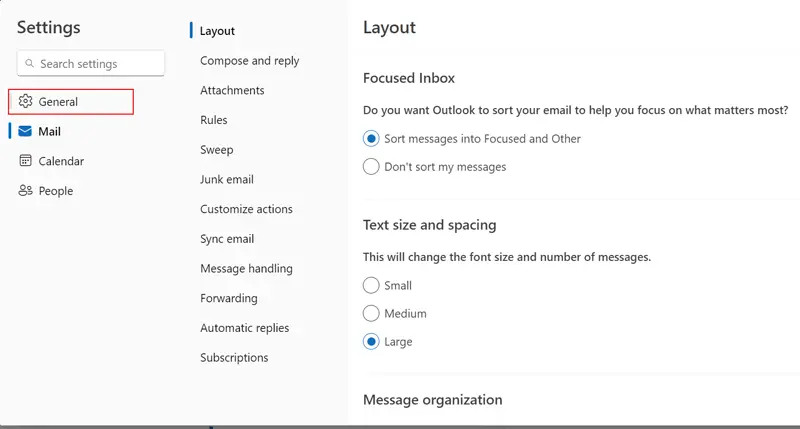Open Junk email settings
800x429 pixels.
pos(226,180)
